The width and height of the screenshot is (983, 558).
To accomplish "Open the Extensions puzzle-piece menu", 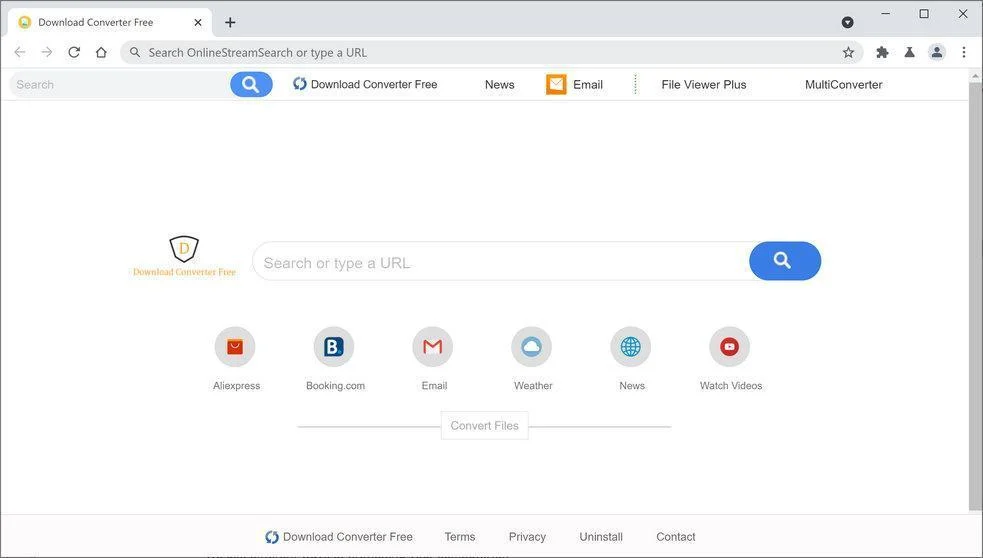I will pyautogui.click(x=882, y=53).
